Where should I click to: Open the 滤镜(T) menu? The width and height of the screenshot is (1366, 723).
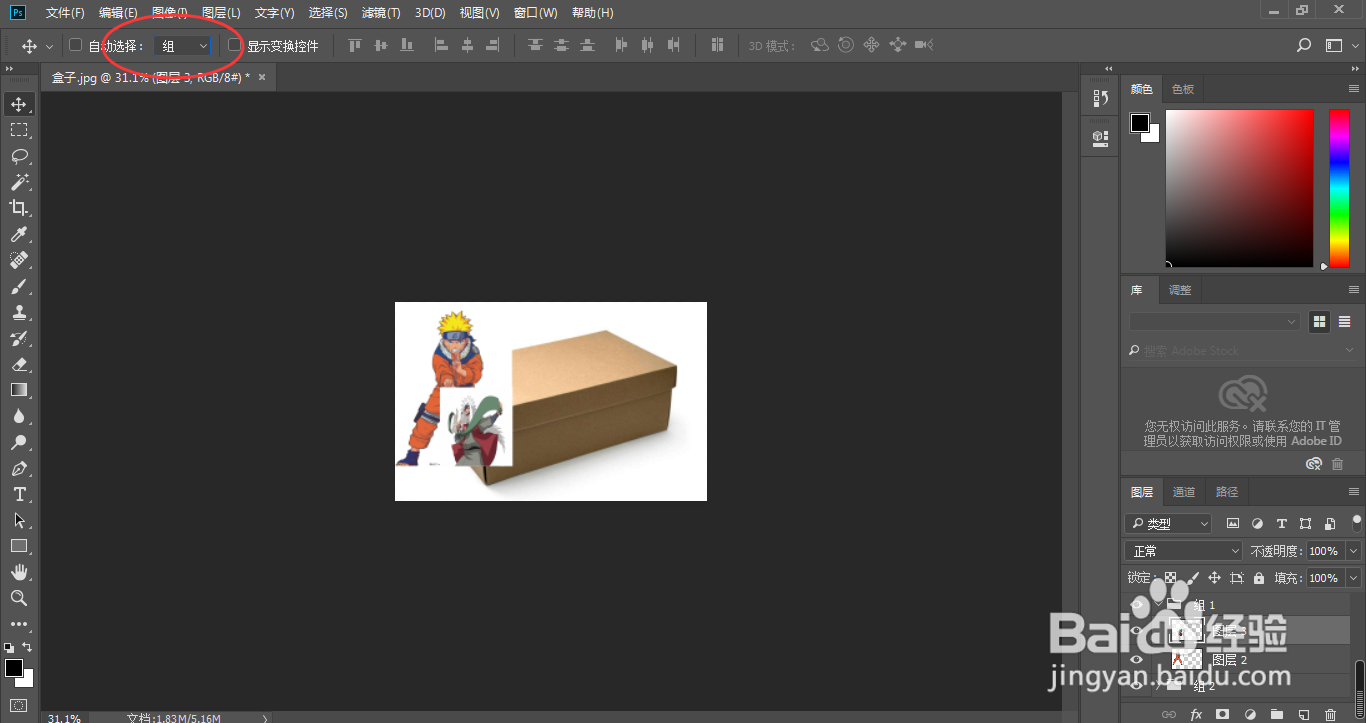pos(381,13)
